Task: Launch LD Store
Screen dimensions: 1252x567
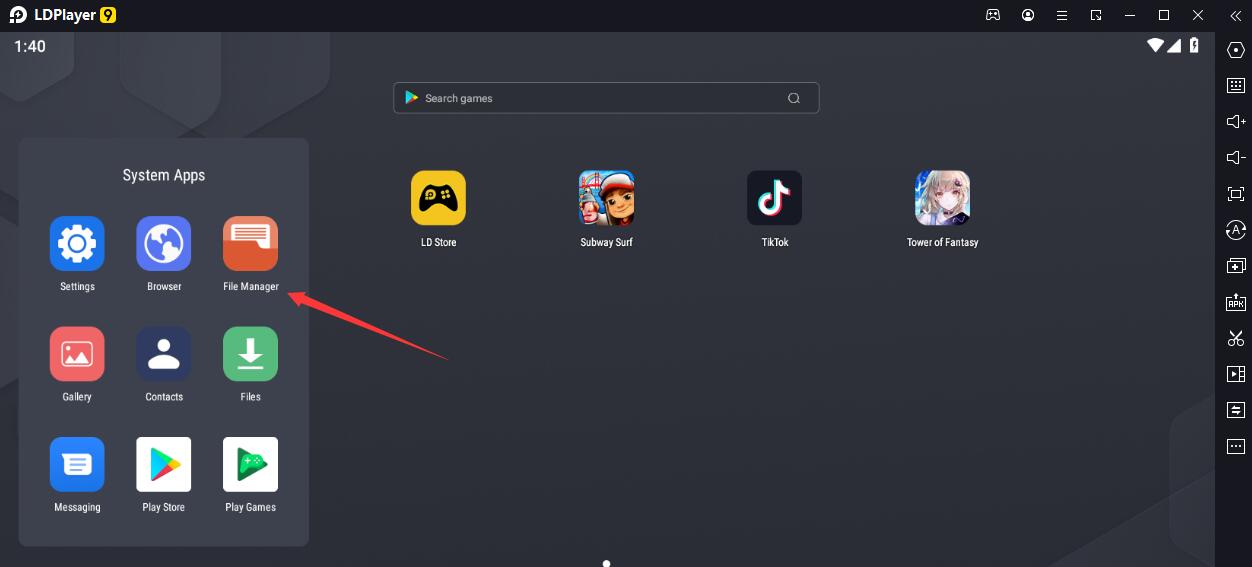Action: pyautogui.click(x=438, y=198)
